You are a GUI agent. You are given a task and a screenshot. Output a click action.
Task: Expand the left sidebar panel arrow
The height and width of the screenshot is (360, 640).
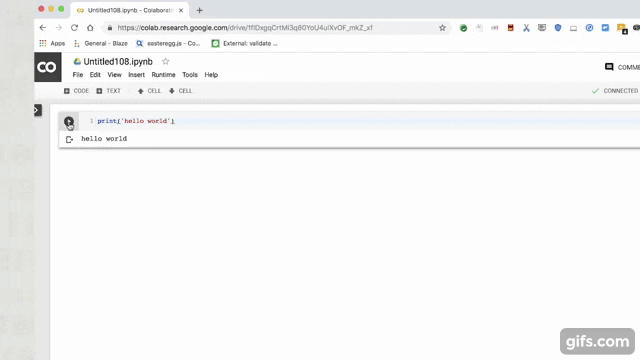pos(38,110)
